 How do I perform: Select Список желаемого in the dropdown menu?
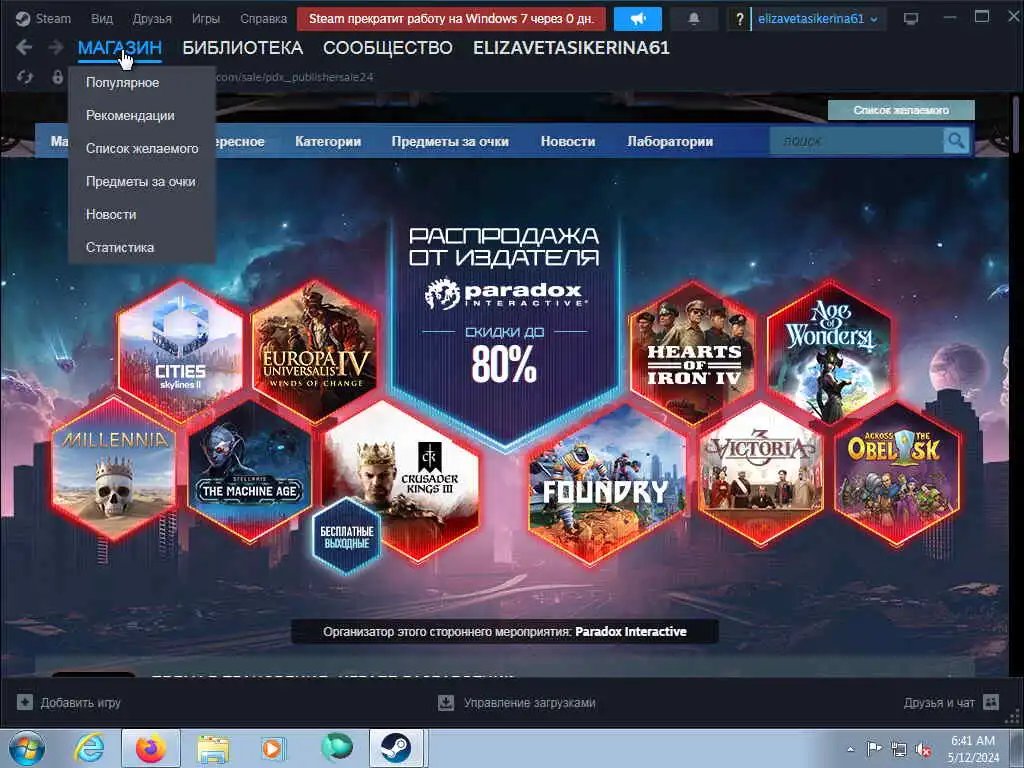(142, 148)
